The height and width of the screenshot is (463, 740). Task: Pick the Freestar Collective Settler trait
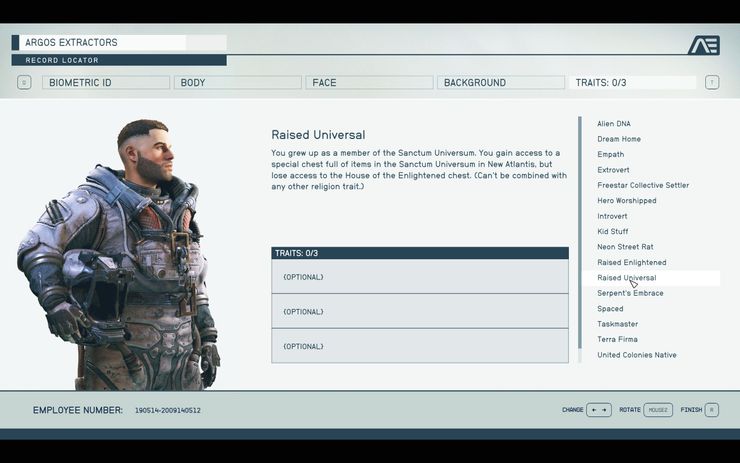pyautogui.click(x=643, y=185)
